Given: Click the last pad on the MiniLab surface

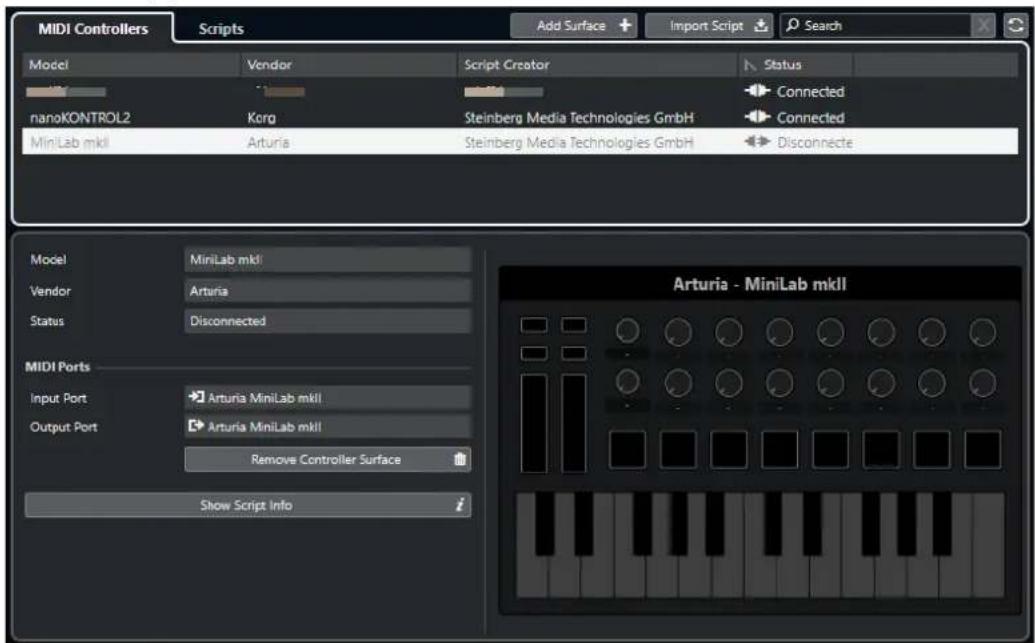Looking at the screenshot, I should pos(982,450).
